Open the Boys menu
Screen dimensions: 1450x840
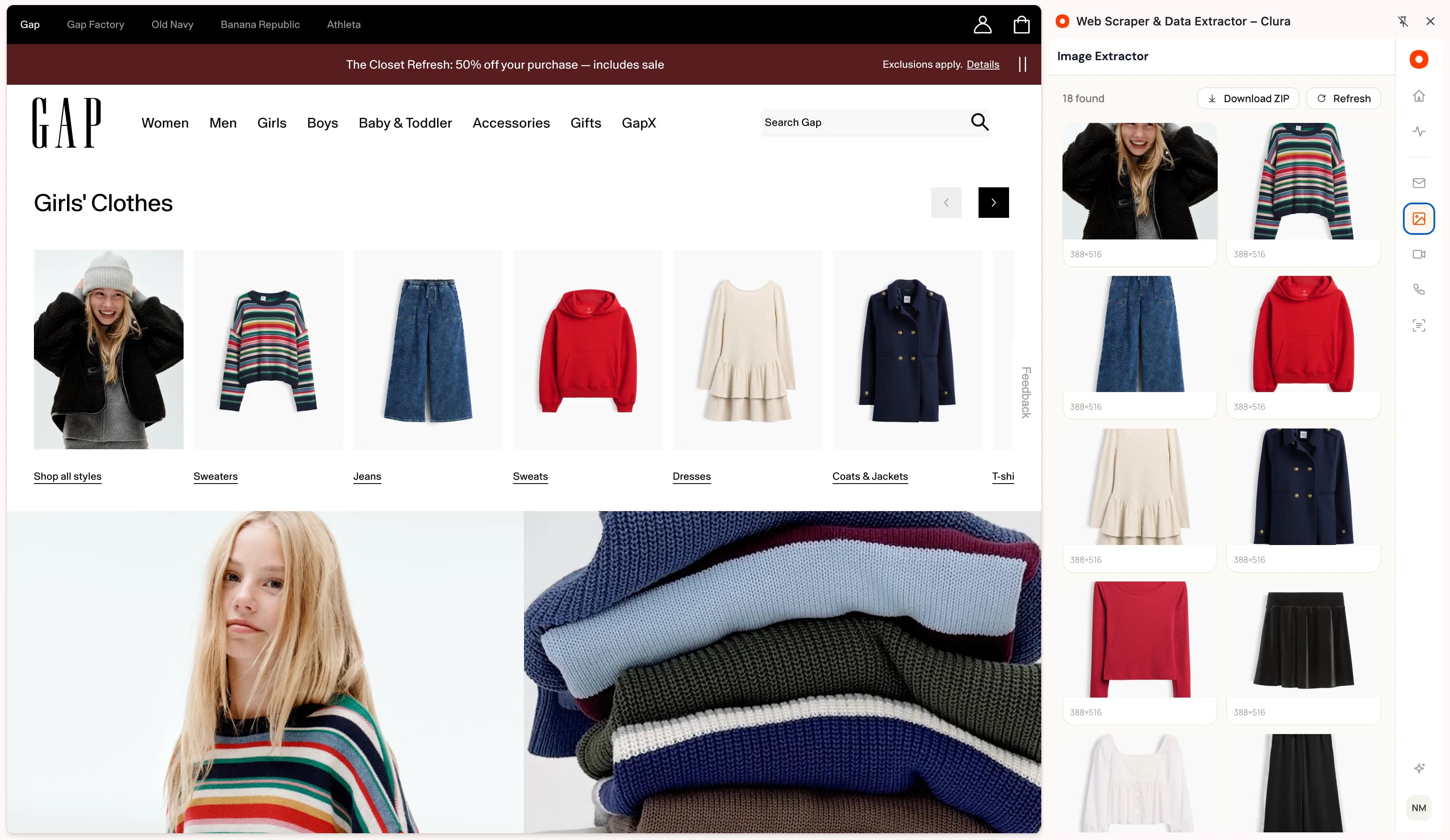[x=322, y=123]
